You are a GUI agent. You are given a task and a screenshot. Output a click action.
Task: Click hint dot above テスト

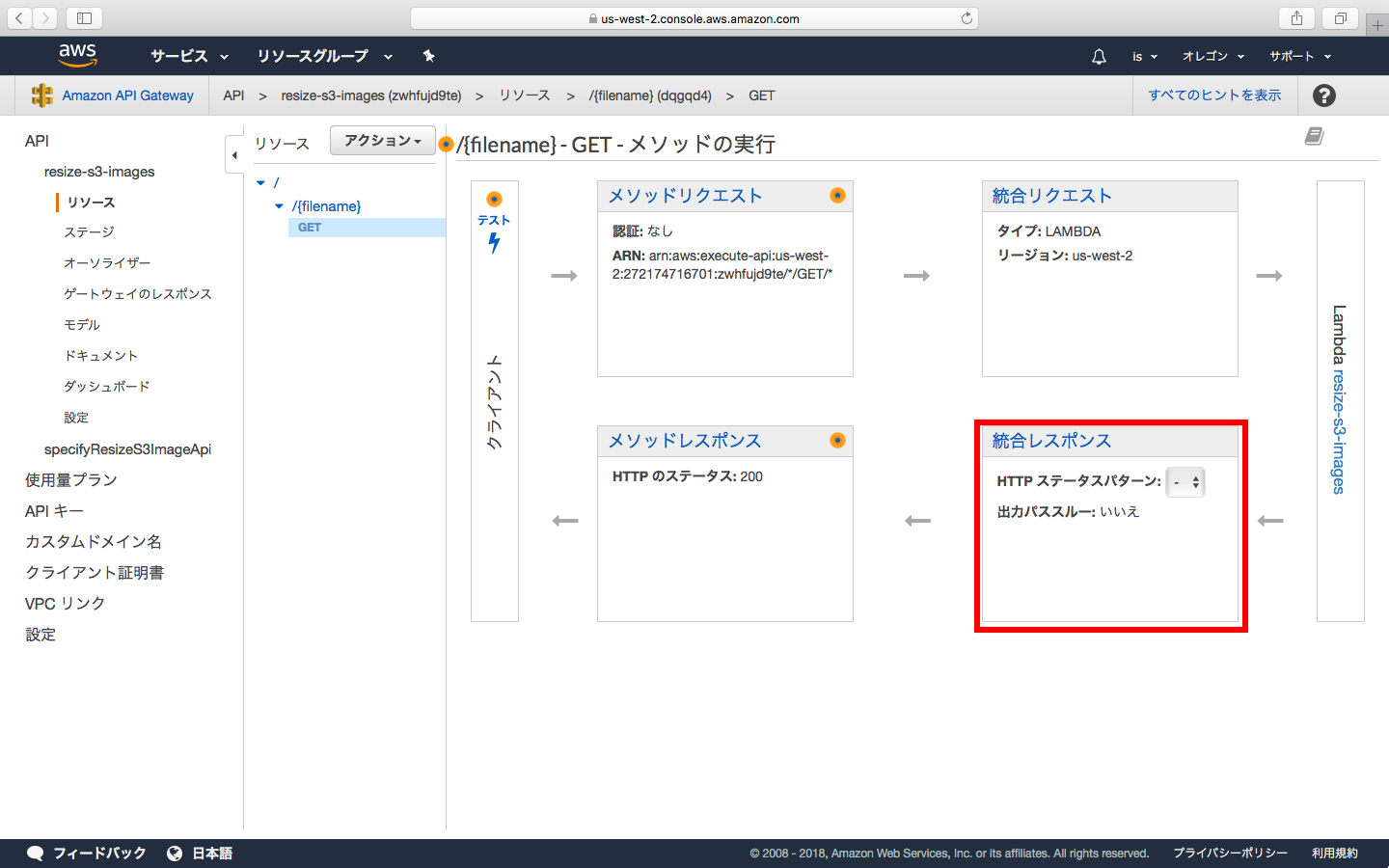494,200
